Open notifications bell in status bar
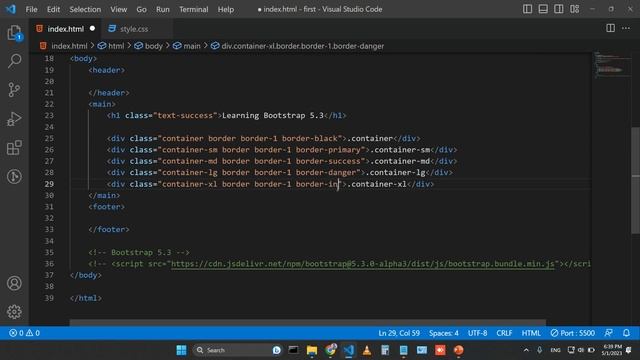Image resolution: width=640 pixels, height=360 pixels. coord(626,333)
